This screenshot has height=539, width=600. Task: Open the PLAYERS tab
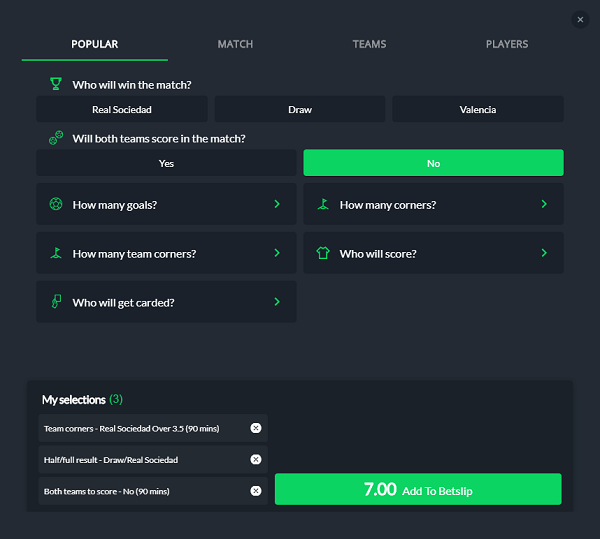tap(507, 44)
